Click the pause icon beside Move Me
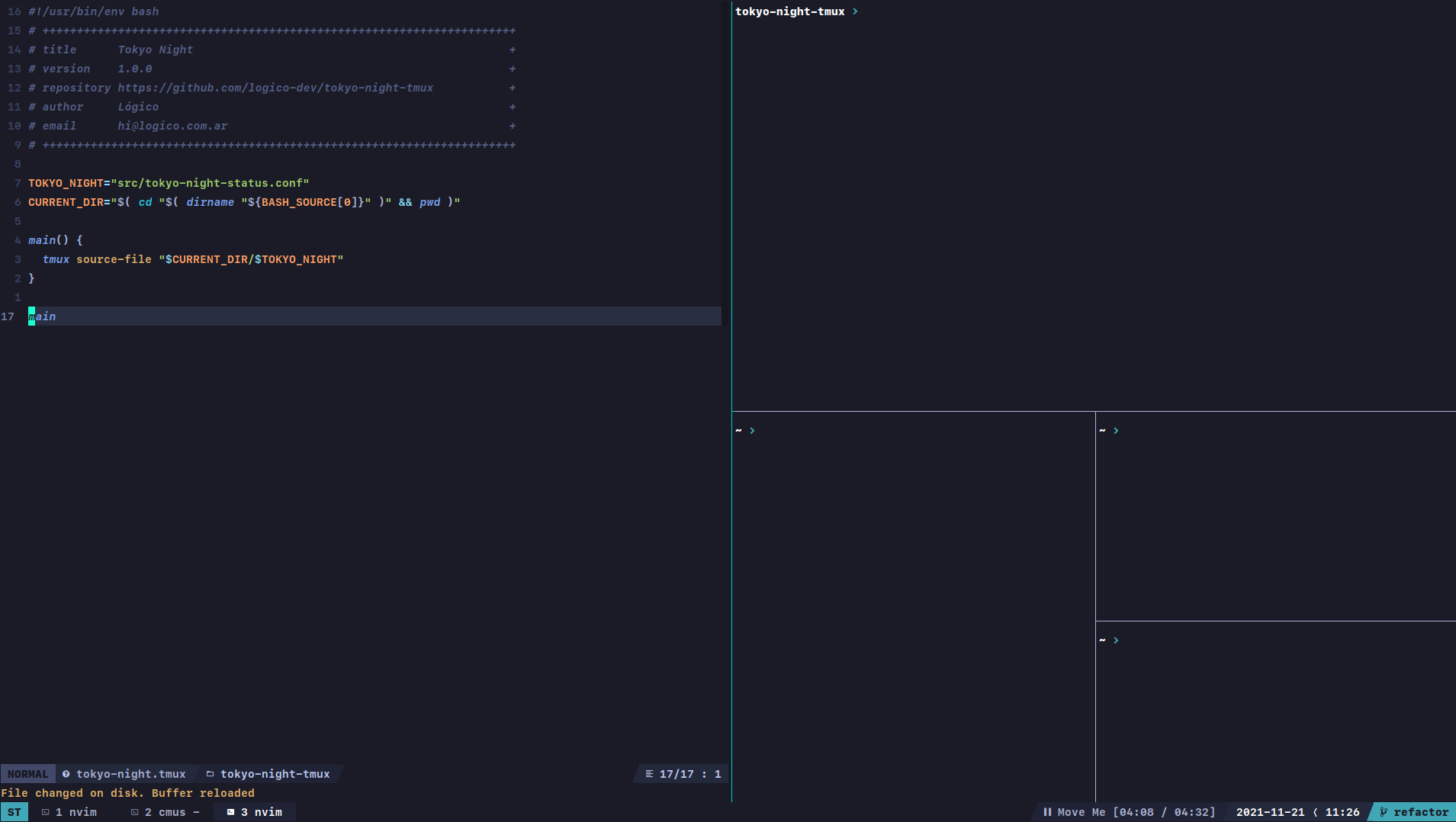The height and width of the screenshot is (822, 1456). click(x=1047, y=812)
